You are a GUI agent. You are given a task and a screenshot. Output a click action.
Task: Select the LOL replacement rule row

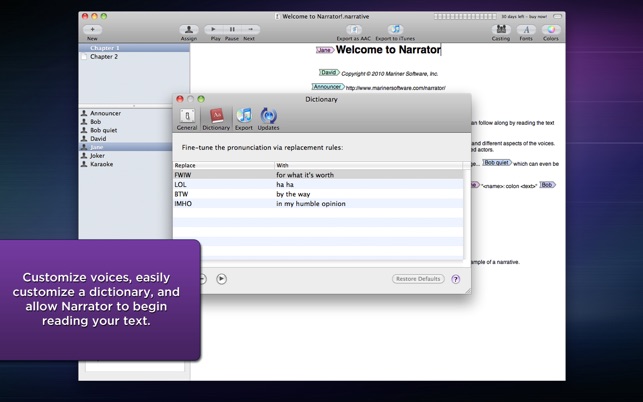[x=318, y=185]
